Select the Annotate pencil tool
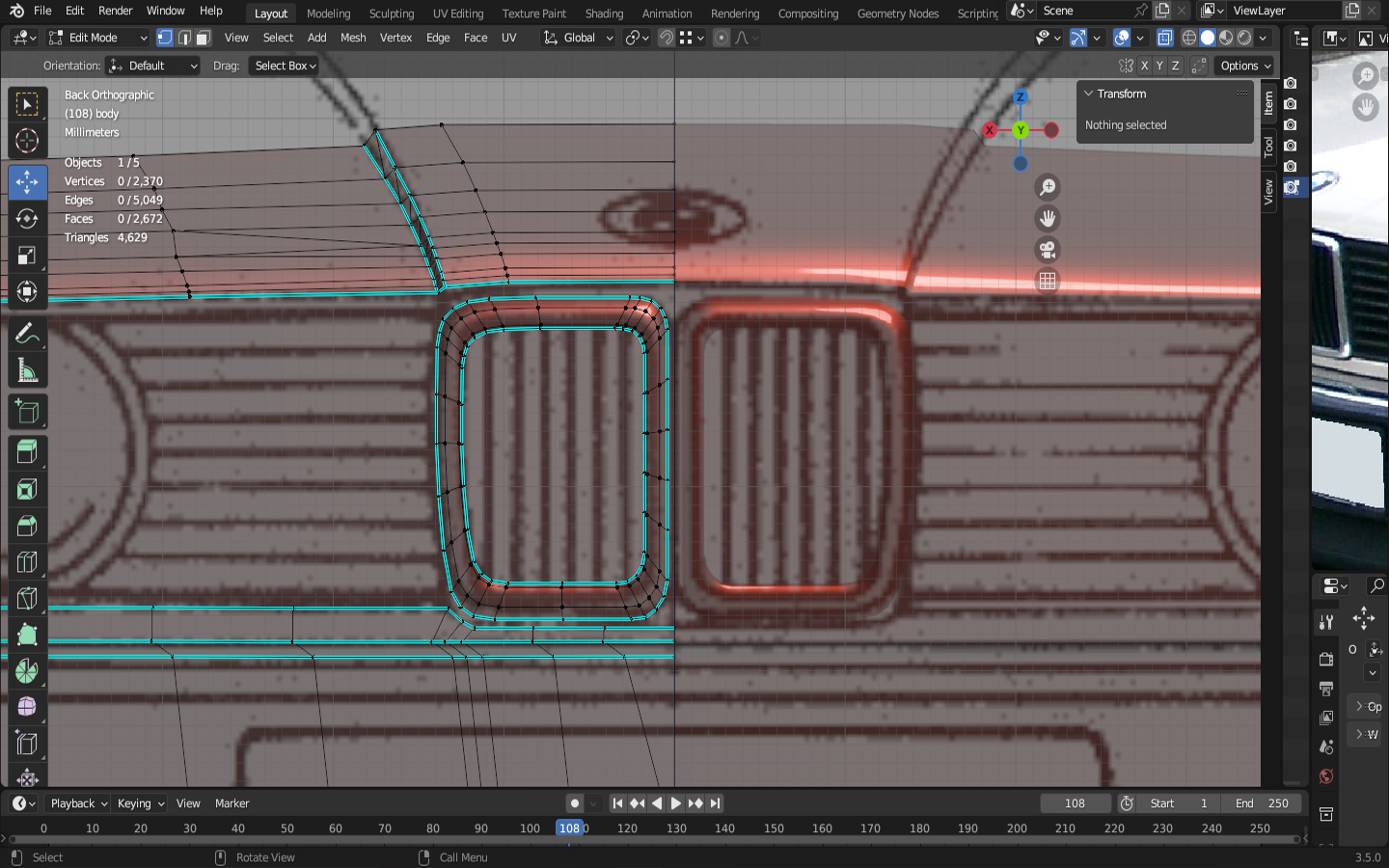Viewport: 1389px width, 868px height. pos(27,334)
